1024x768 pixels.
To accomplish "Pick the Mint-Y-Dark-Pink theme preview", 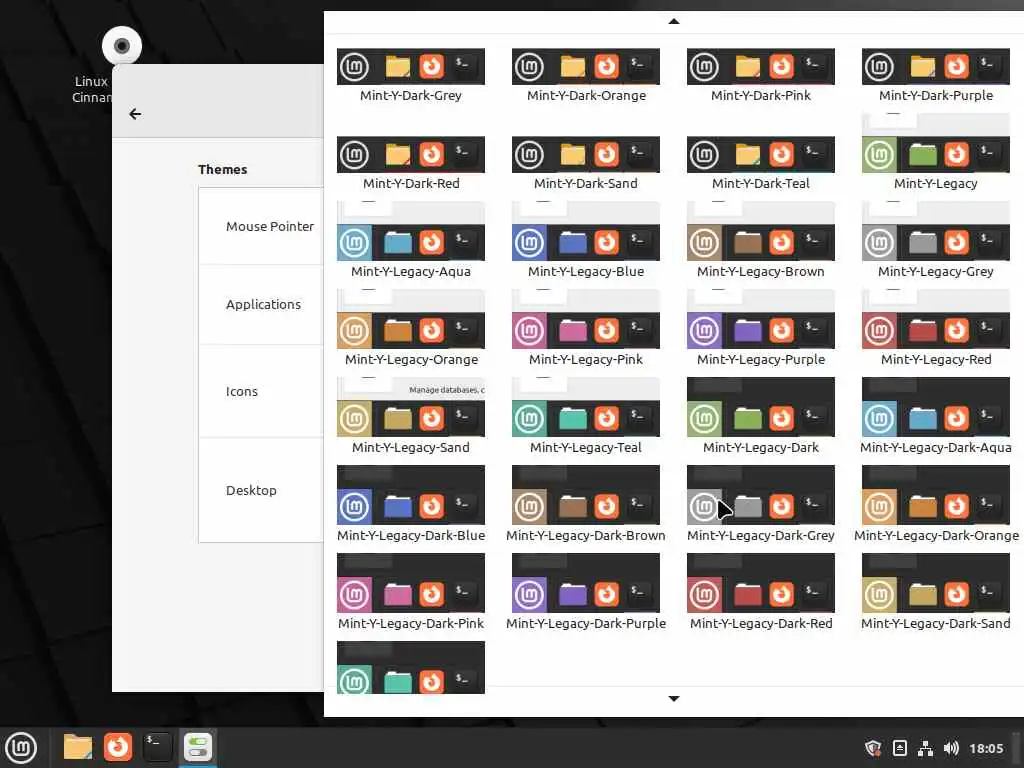I will pyautogui.click(x=761, y=67).
